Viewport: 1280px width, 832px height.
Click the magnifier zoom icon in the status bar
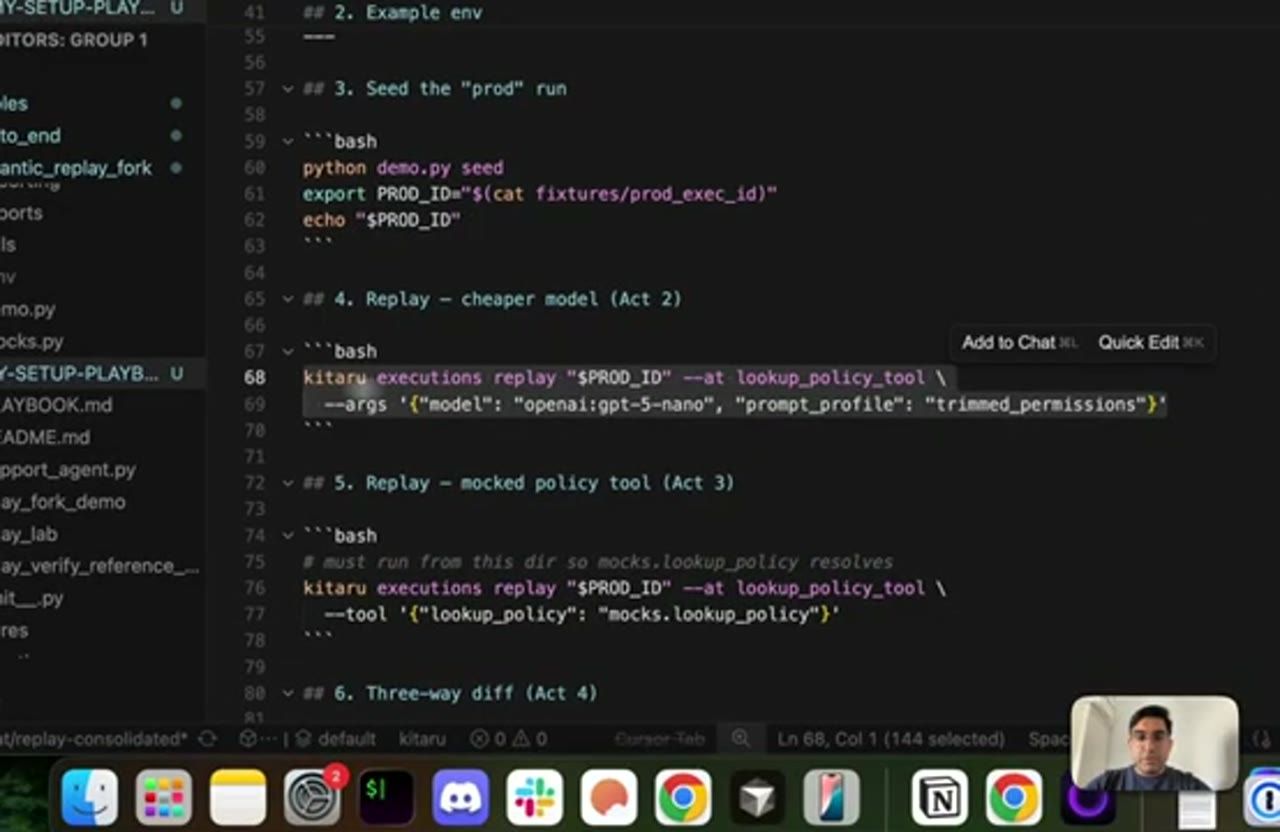[741, 738]
